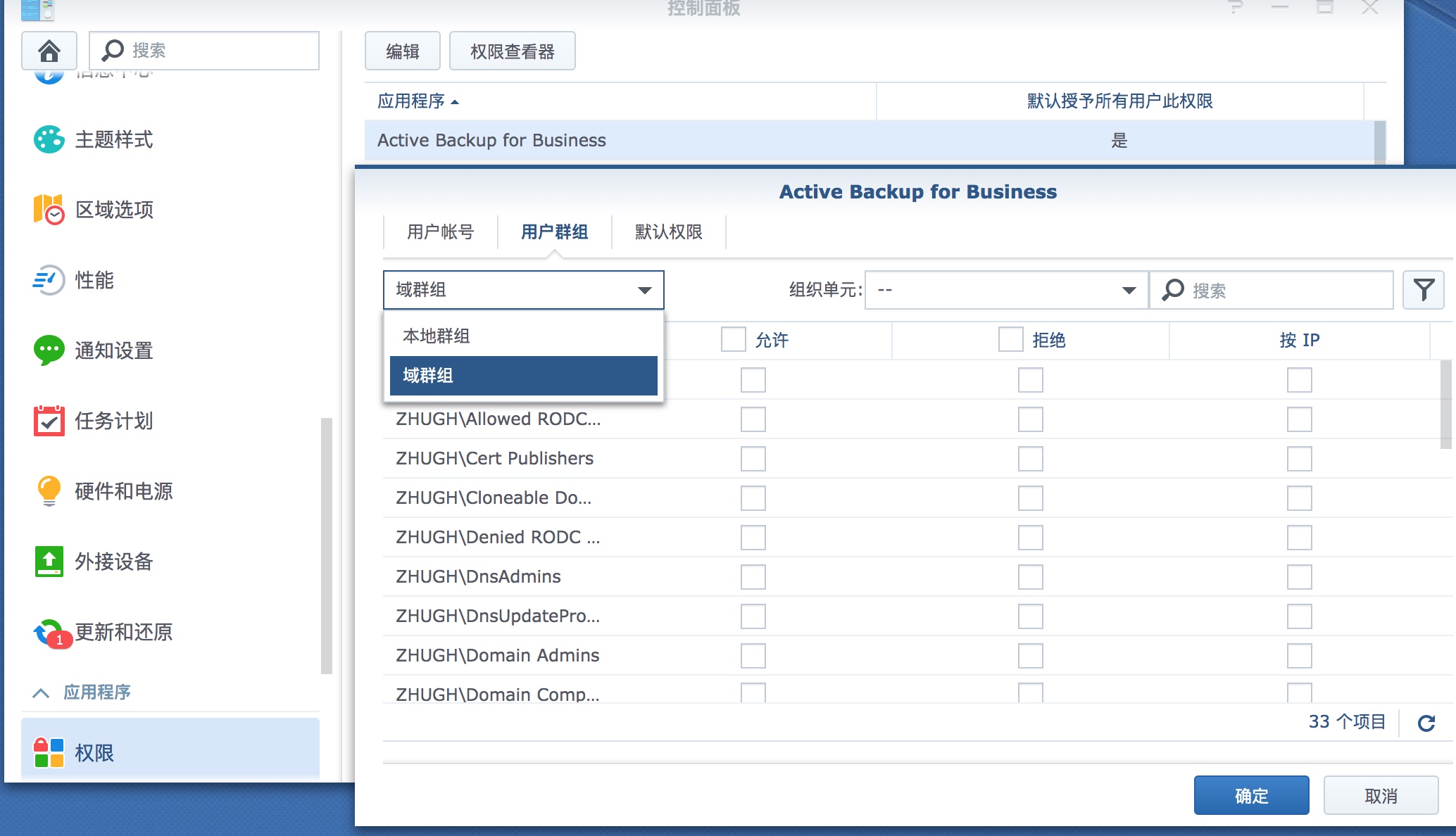Open Regional Options icon
This screenshot has width=1456, height=836.
click(49, 210)
